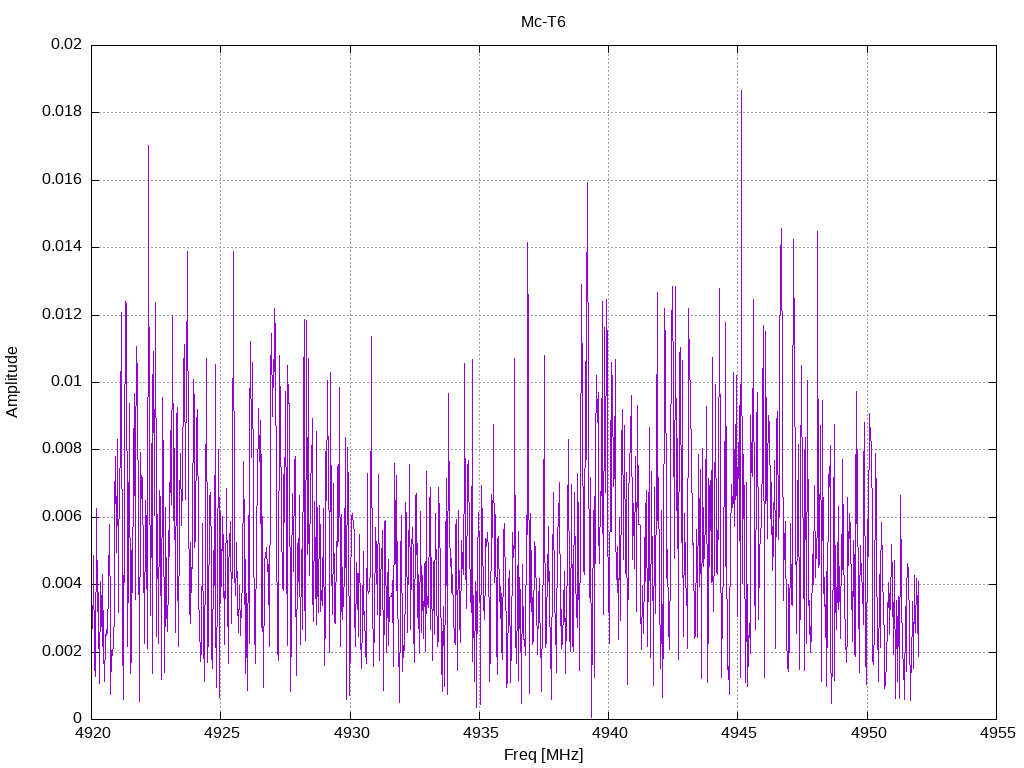
Task: Select the 4950 x-axis tick label
Action: tap(867, 733)
